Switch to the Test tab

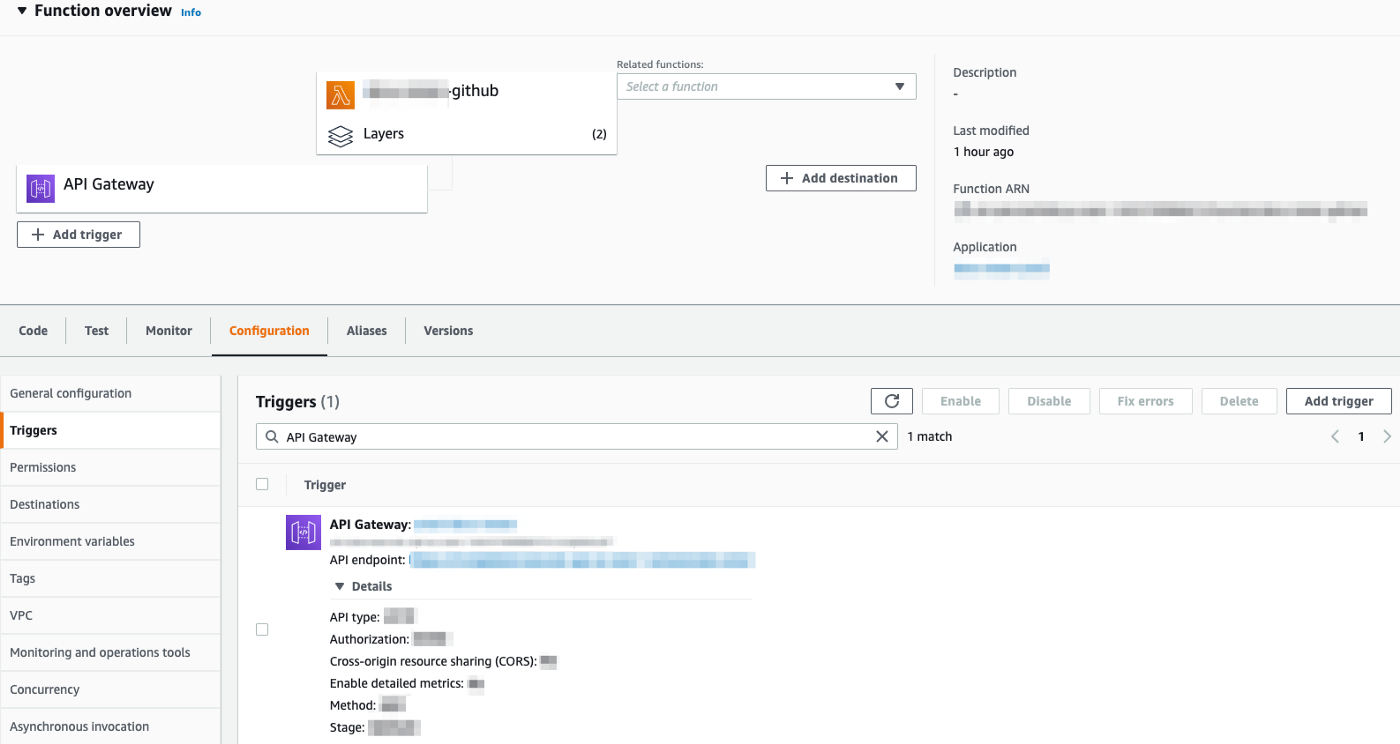[97, 330]
